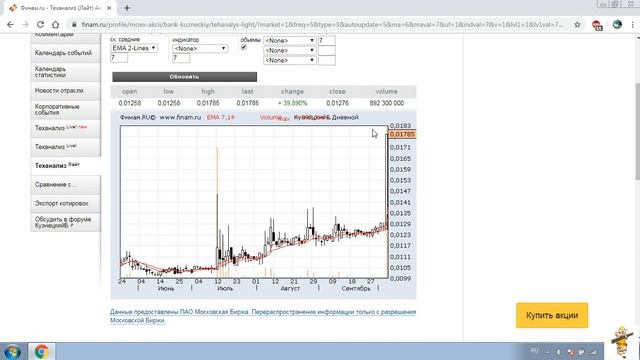The height and width of the screenshot is (360, 640).
Task: Reload the page with the refresh icon
Action: (40, 24)
